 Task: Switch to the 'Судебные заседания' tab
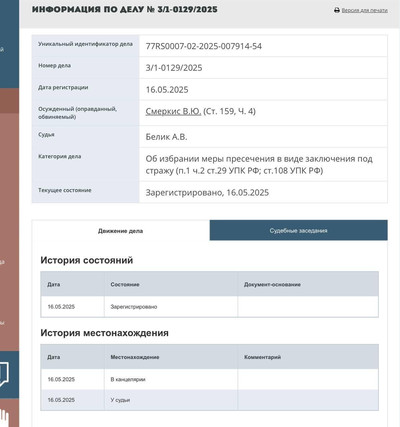point(299,230)
